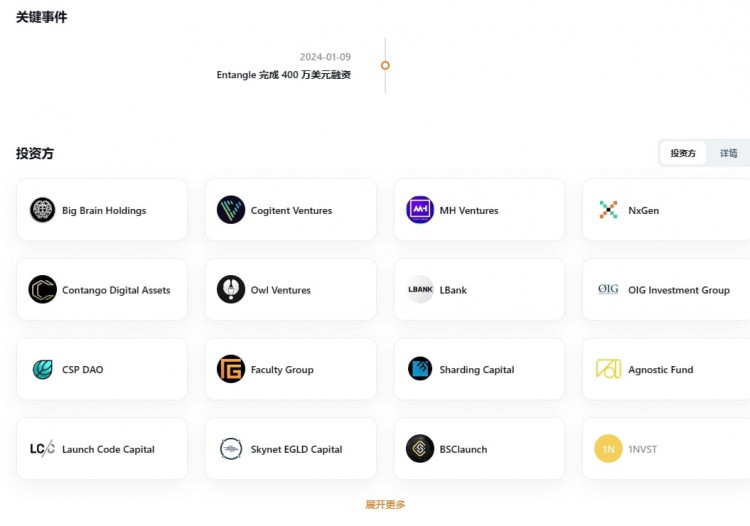Click the Contango Digital Assets logo
Viewport: 750px width, 526px height.
click(43, 289)
